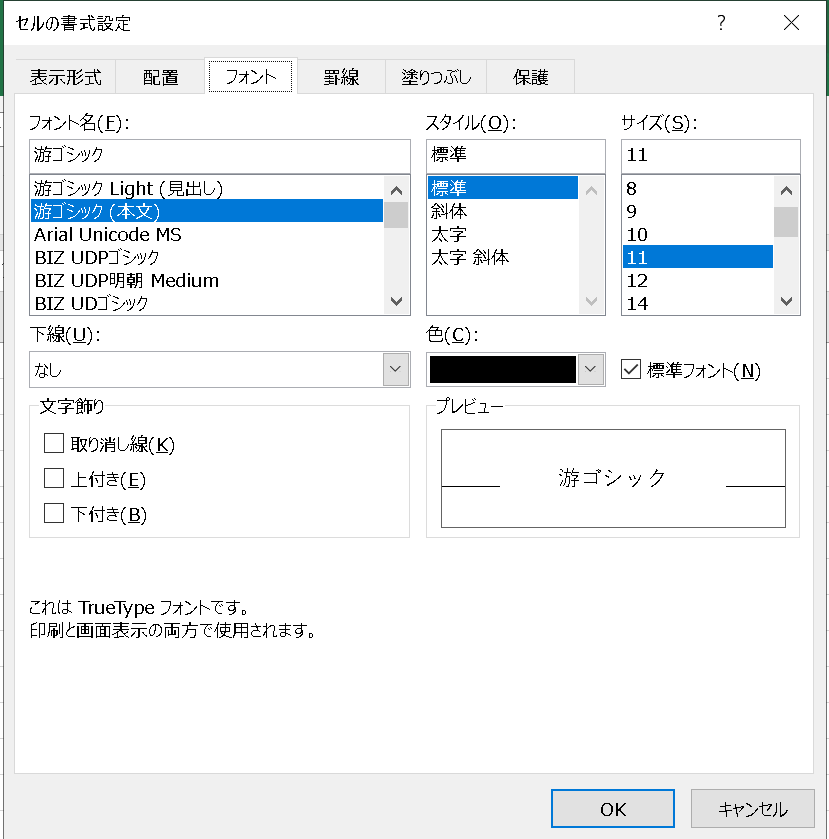Click the size list scroll up arrow
Screen dimensions: 829x839
786,190
